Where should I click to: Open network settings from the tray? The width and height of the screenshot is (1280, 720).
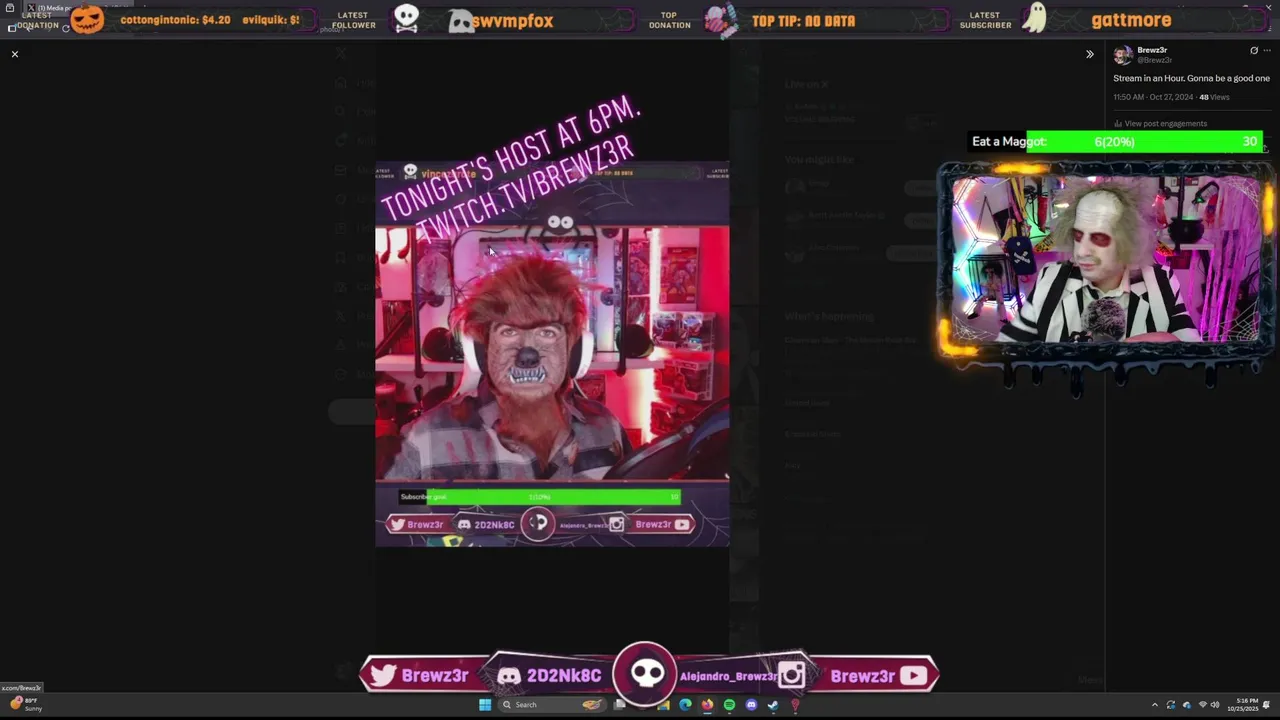click(x=1202, y=705)
